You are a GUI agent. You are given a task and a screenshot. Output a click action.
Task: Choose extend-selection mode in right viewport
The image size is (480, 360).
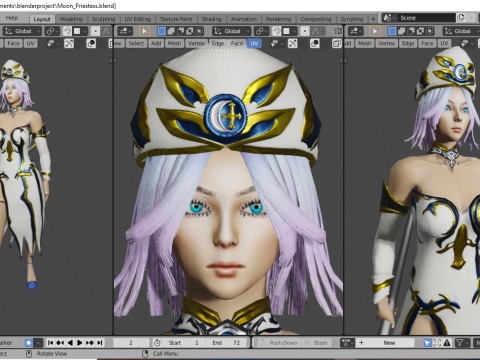(x=402, y=31)
